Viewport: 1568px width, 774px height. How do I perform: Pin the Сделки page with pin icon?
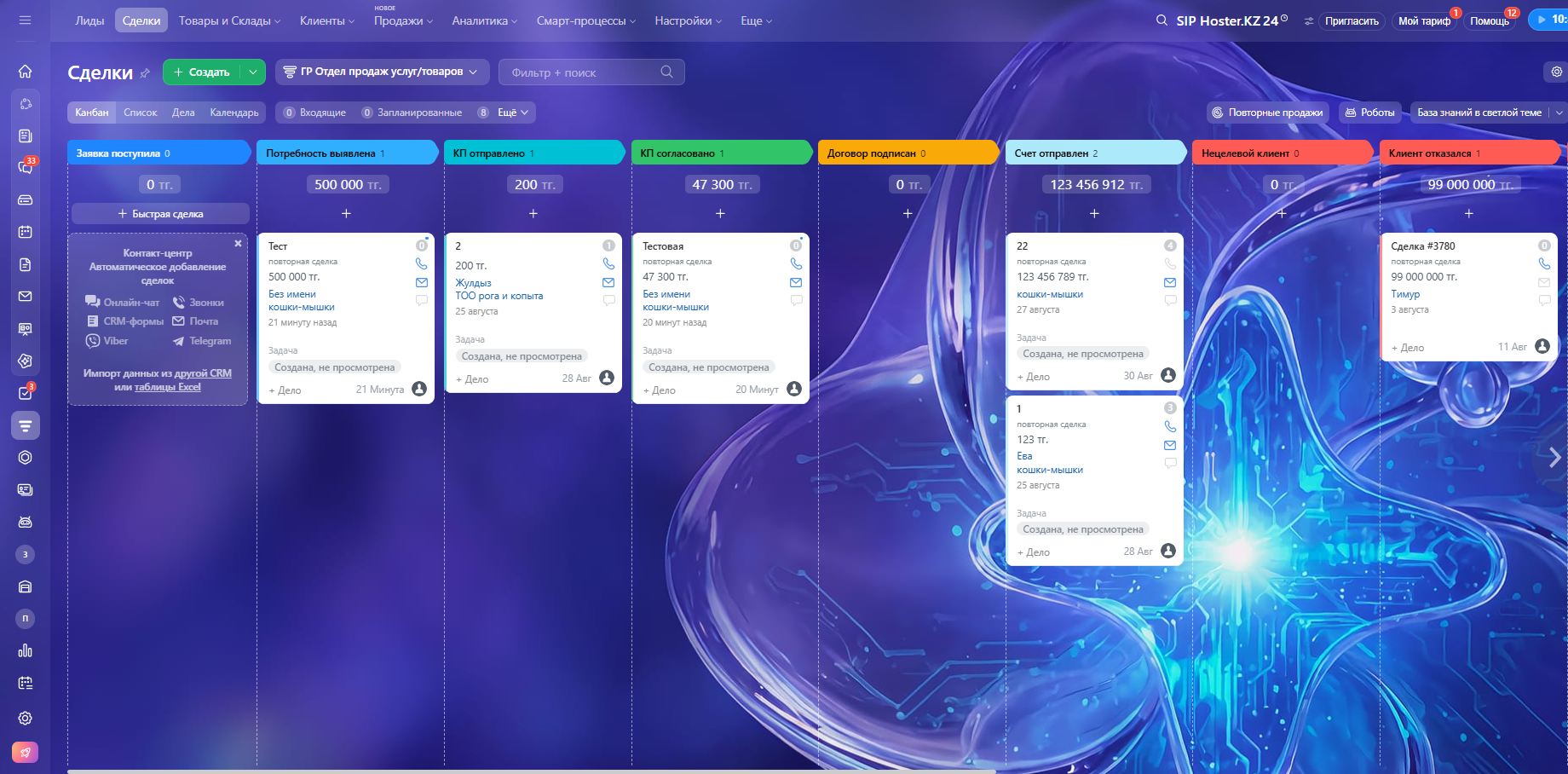coord(145,73)
